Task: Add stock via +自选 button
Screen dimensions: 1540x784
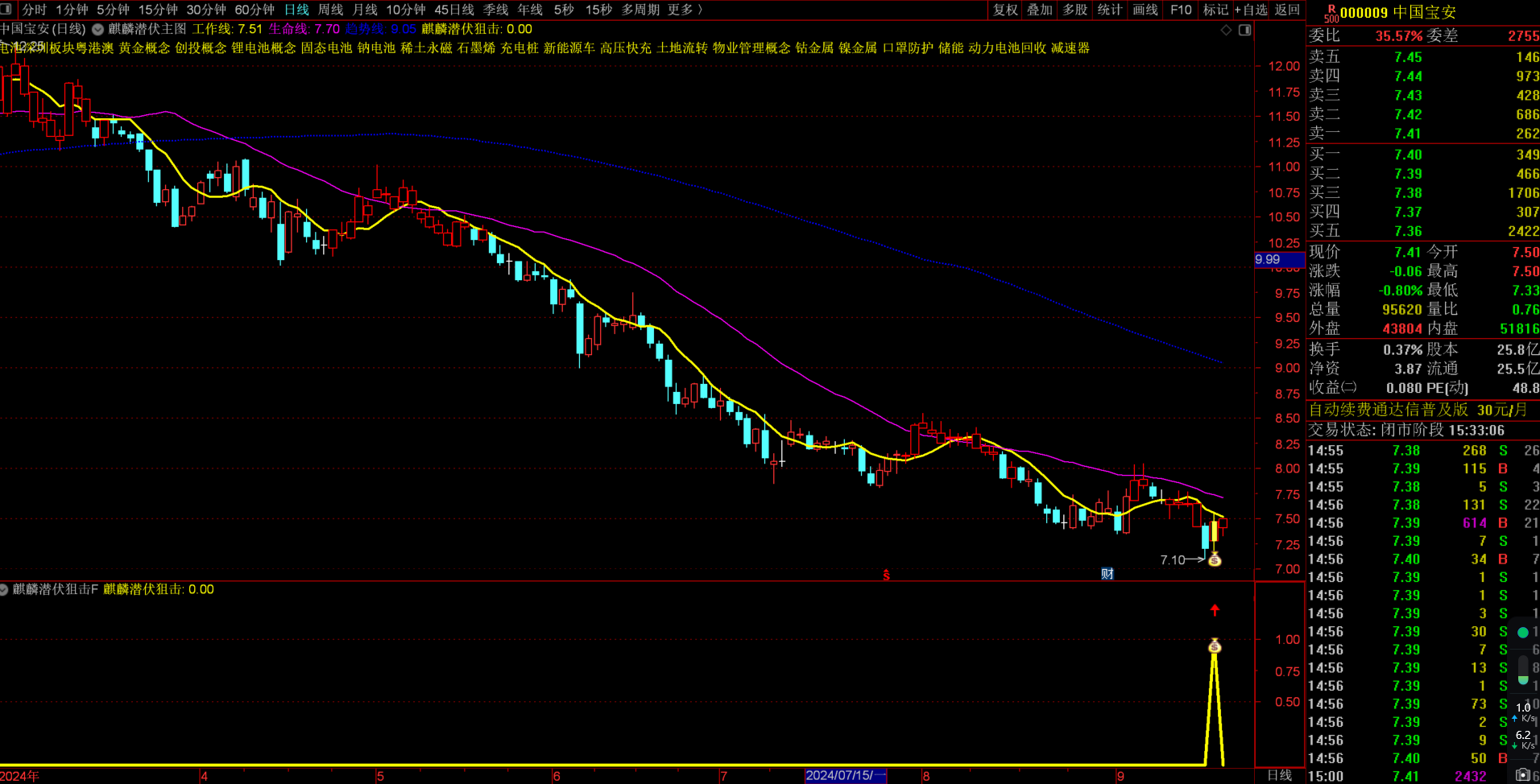Action: 1251,10
